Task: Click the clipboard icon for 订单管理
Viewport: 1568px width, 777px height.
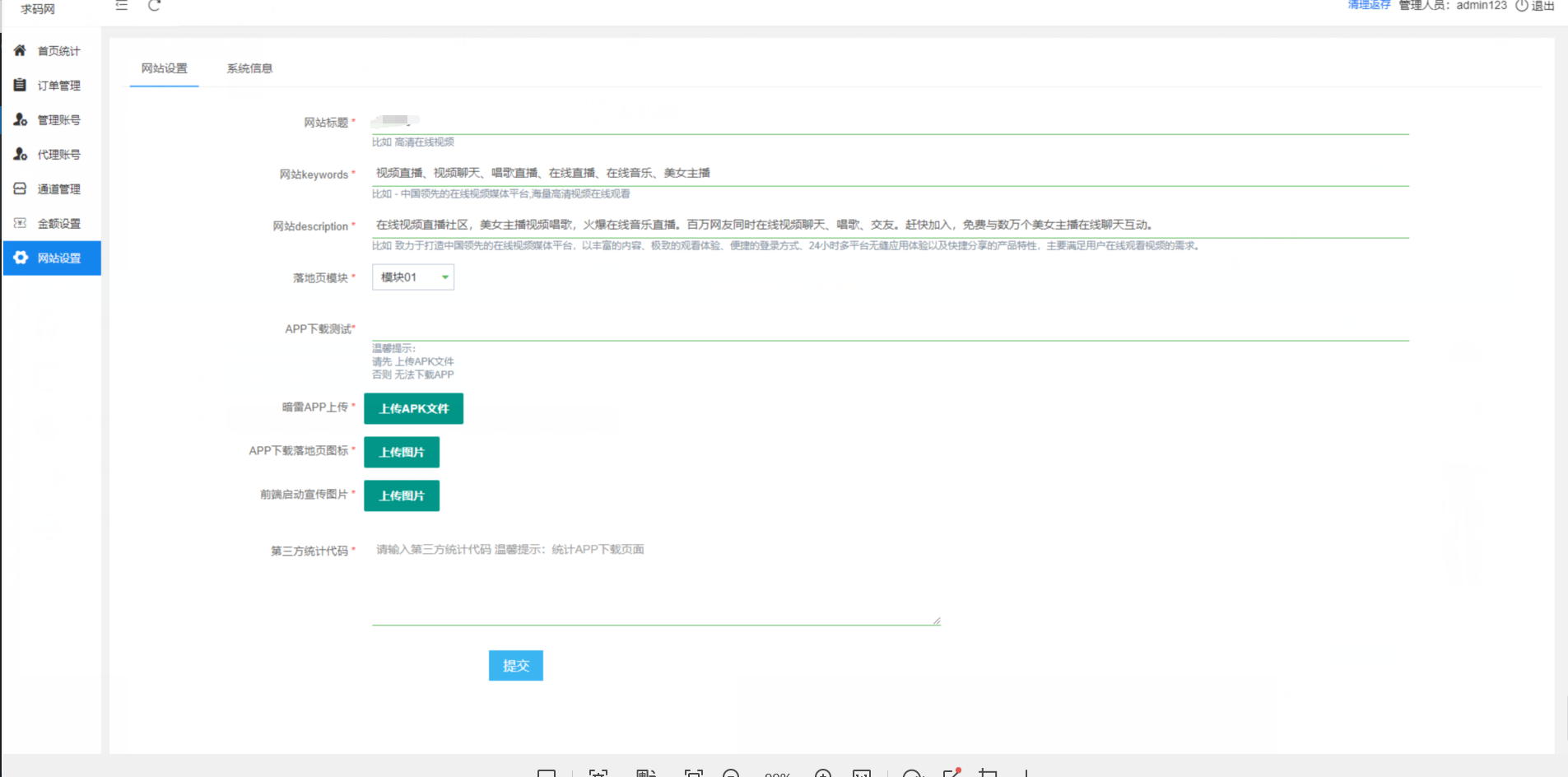Action: click(20, 85)
